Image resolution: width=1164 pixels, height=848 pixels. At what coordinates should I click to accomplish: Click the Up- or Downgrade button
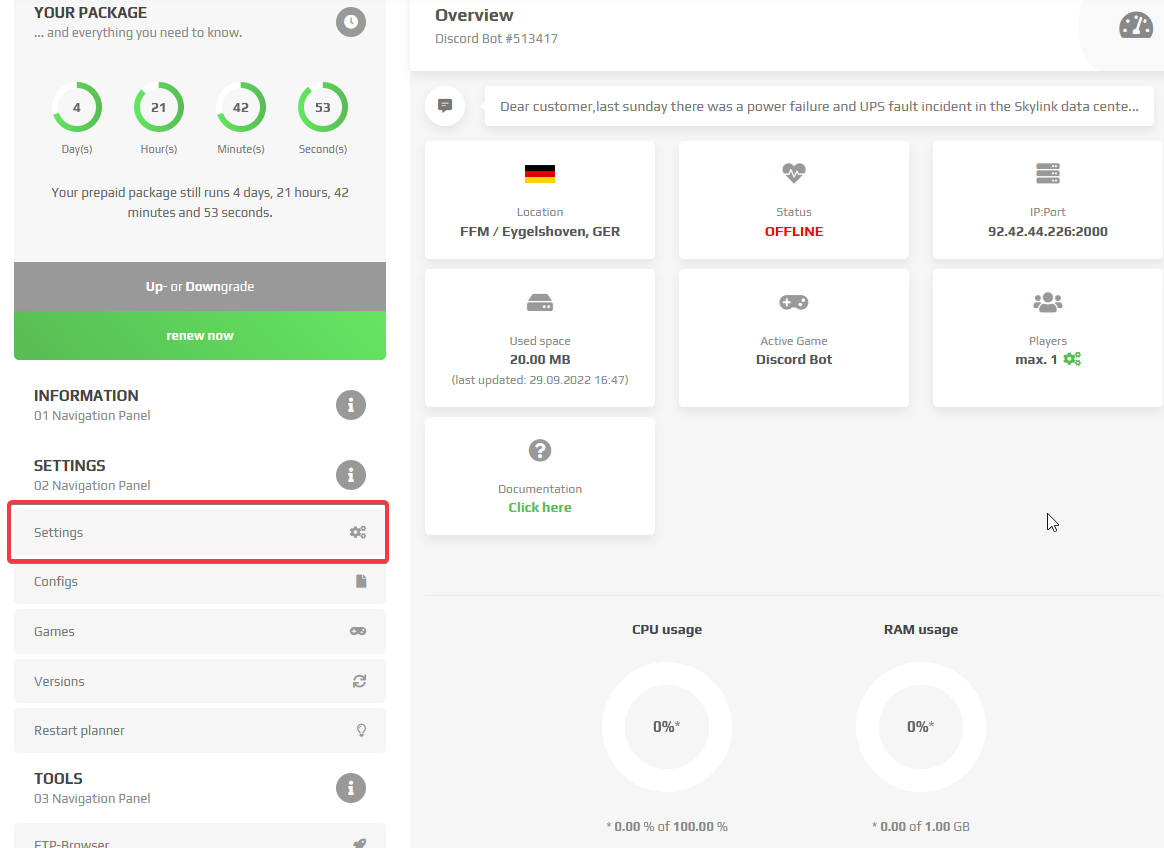(x=200, y=287)
